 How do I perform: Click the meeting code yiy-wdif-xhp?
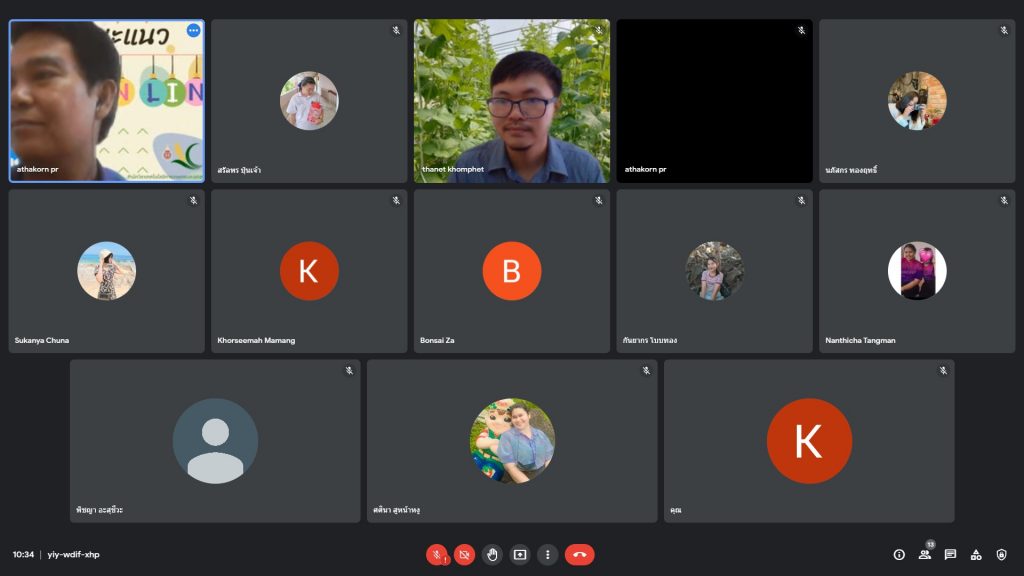[x=74, y=554]
